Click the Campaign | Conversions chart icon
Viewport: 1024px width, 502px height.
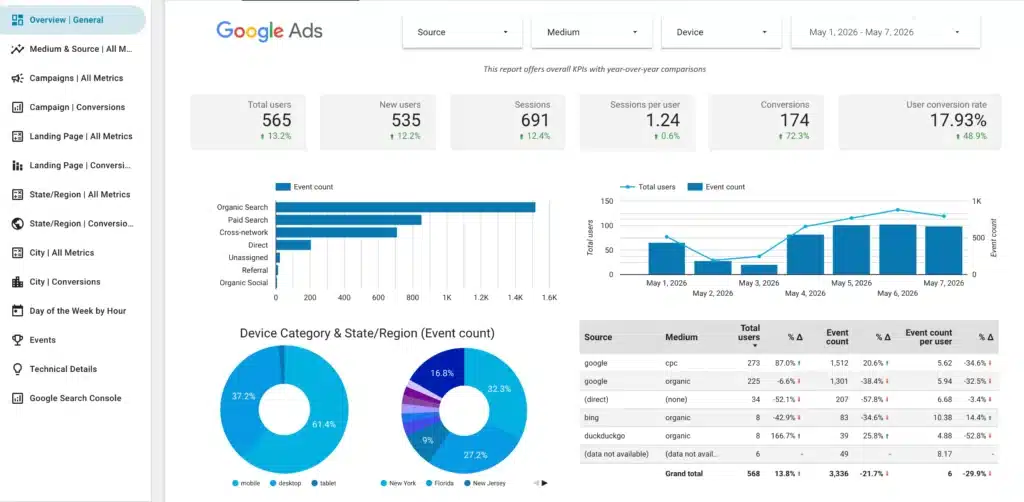[18, 107]
